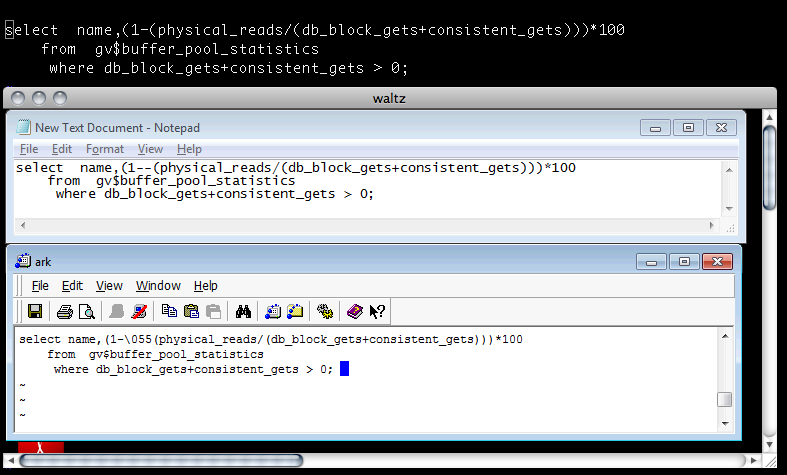
Task: Click the waltz vertical scrollbar thumb
Action: coord(769,167)
